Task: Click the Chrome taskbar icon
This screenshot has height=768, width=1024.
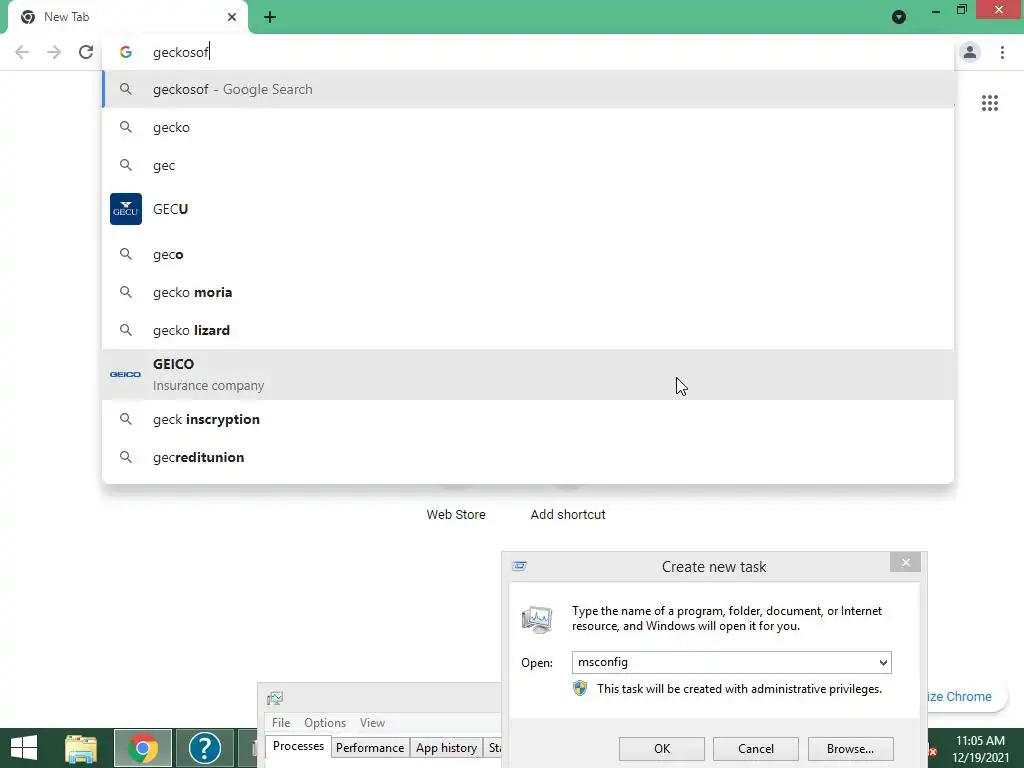Action: point(143,748)
